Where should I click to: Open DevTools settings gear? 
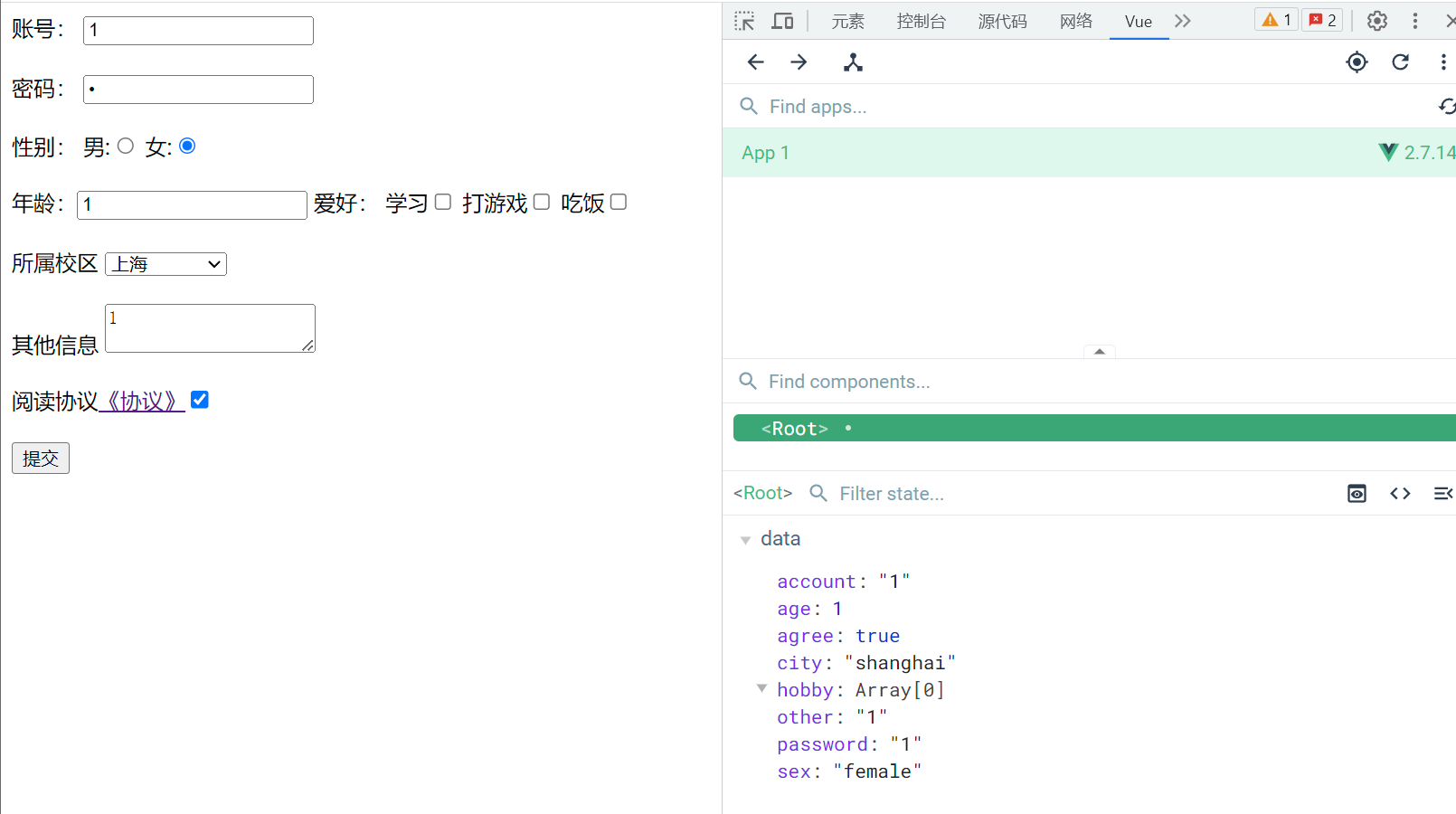[1376, 21]
